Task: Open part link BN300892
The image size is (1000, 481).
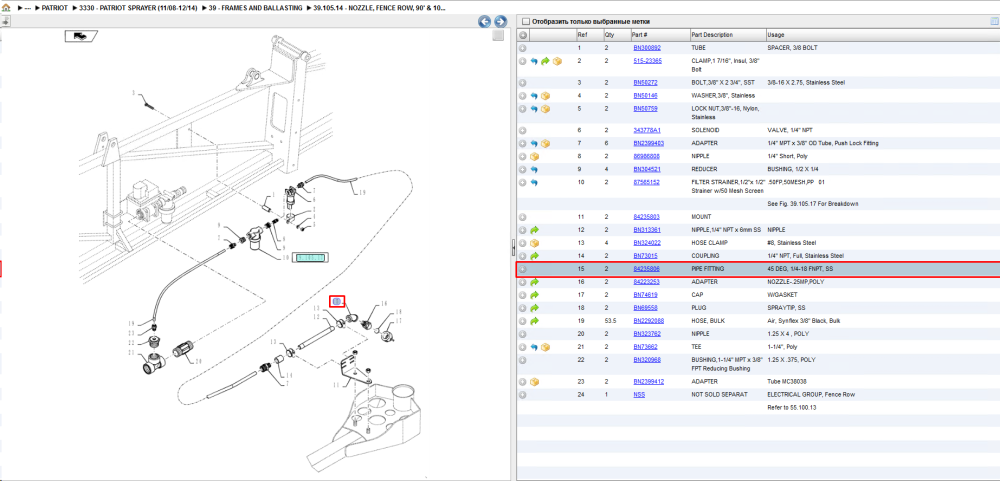Action: (x=647, y=48)
